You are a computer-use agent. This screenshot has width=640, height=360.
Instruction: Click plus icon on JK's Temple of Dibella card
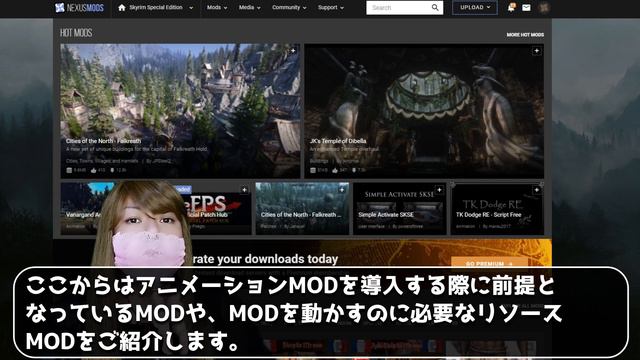(x=536, y=51)
